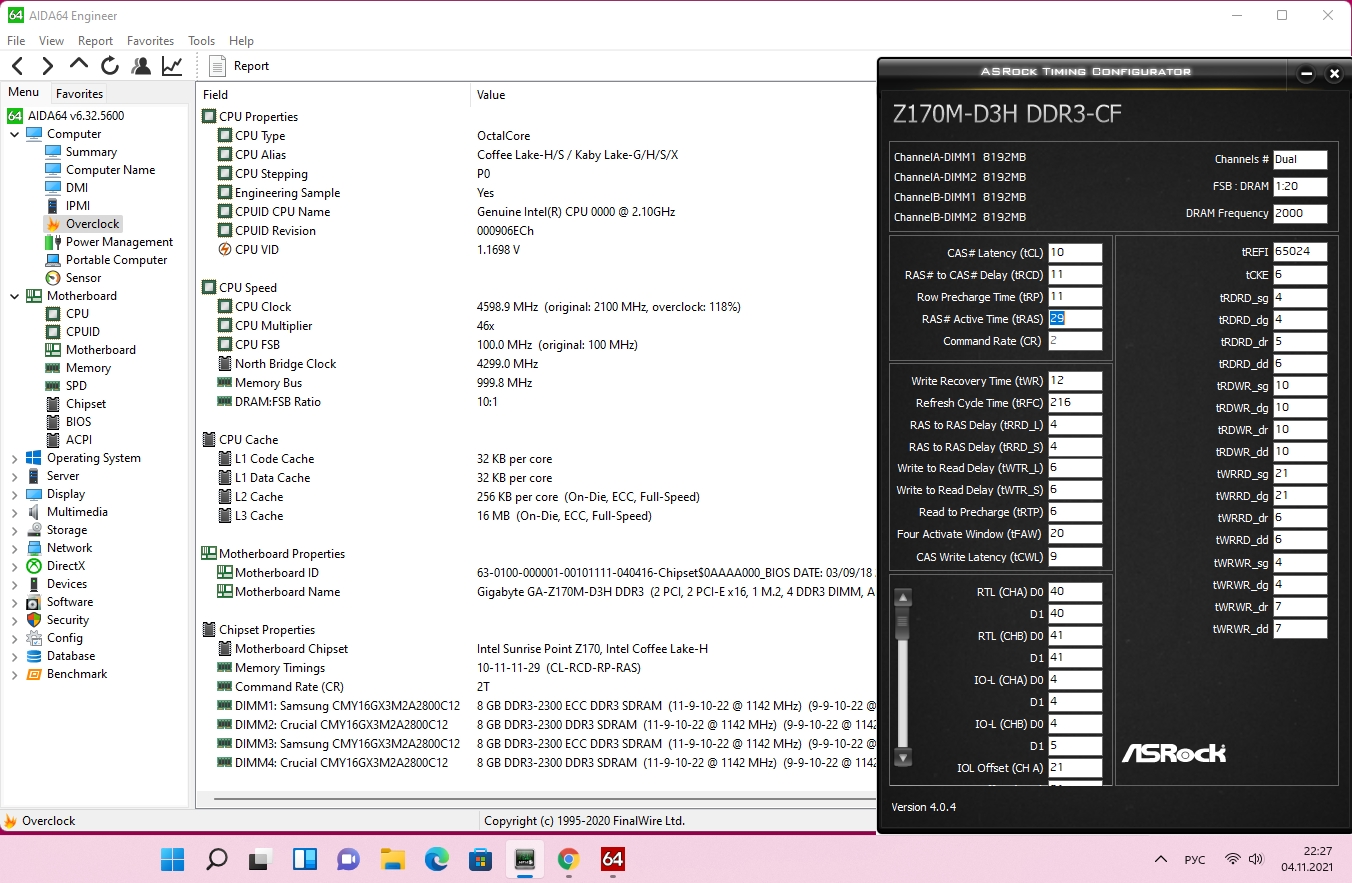Expand the Operating System node
1352x883 pixels.
tap(14, 458)
